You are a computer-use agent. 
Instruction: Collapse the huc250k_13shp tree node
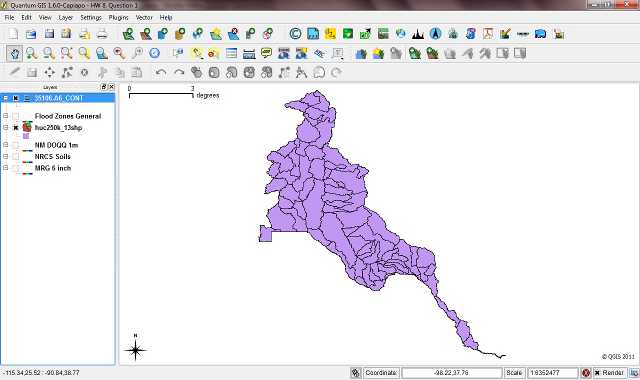pyautogui.click(x=6, y=128)
